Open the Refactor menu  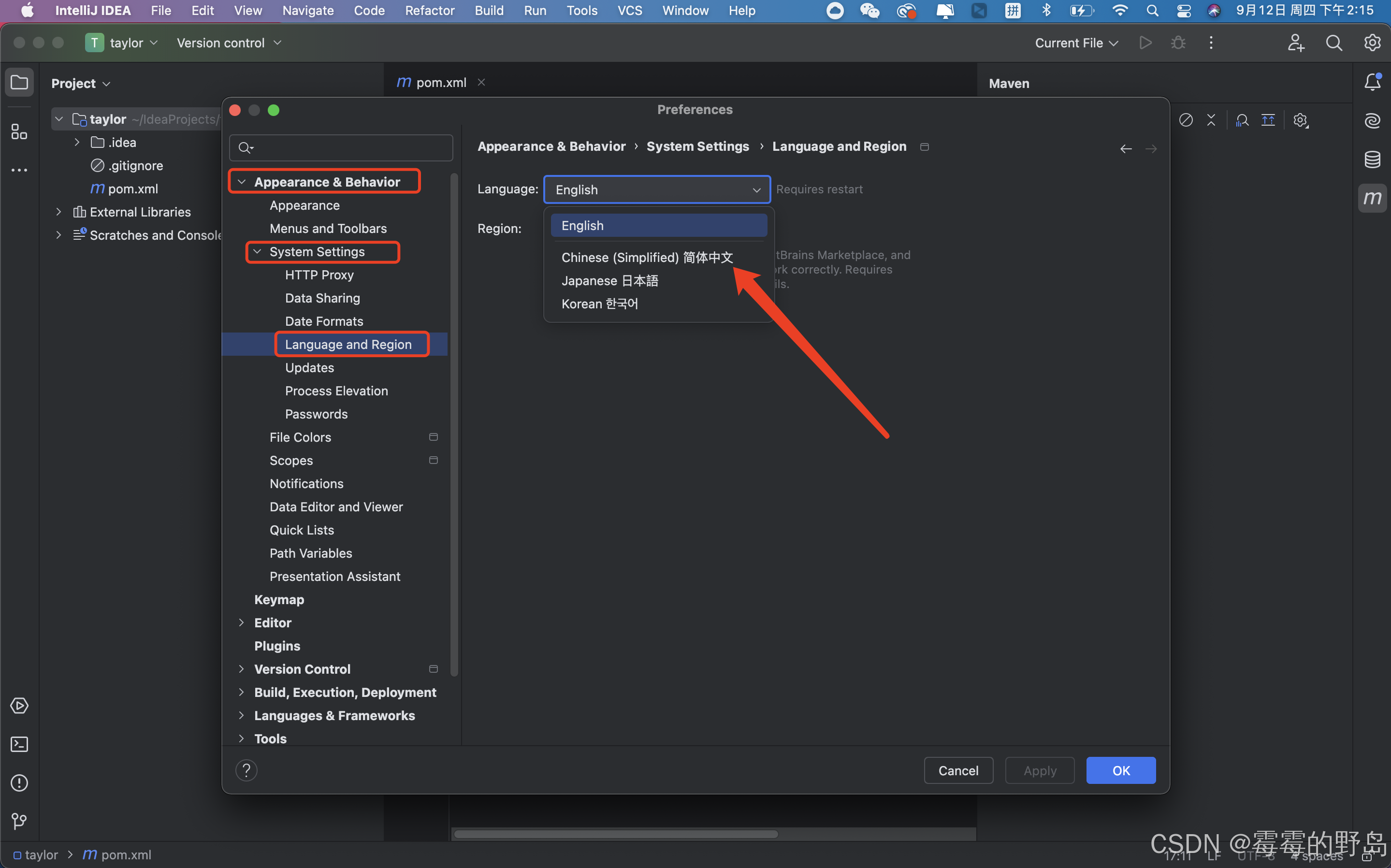tap(429, 10)
